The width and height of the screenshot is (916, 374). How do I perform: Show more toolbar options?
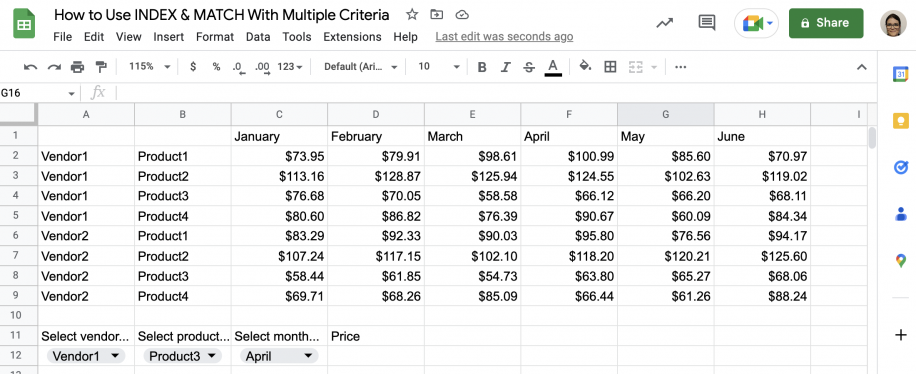click(x=680, y=67)
